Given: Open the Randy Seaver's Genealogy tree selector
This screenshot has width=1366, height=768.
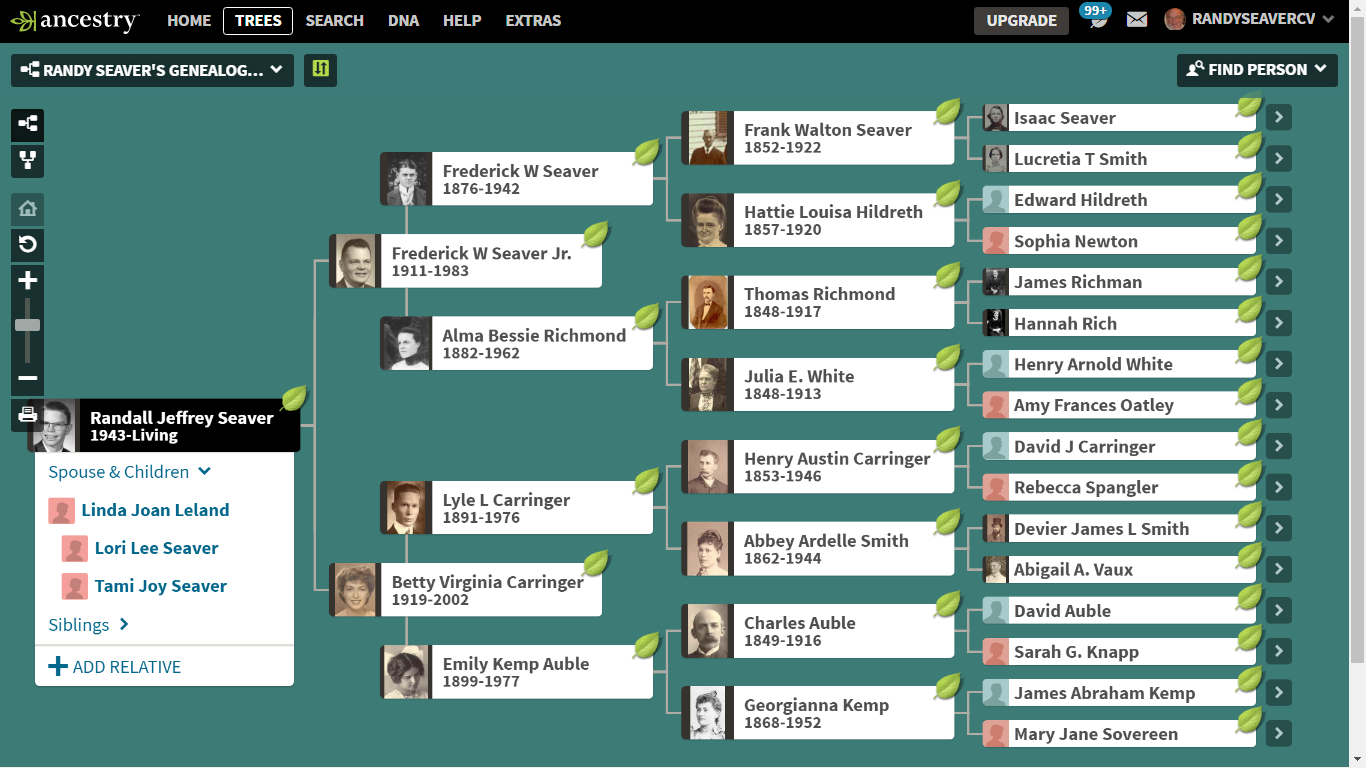Looking at the screenshot, I should (152, 70).
